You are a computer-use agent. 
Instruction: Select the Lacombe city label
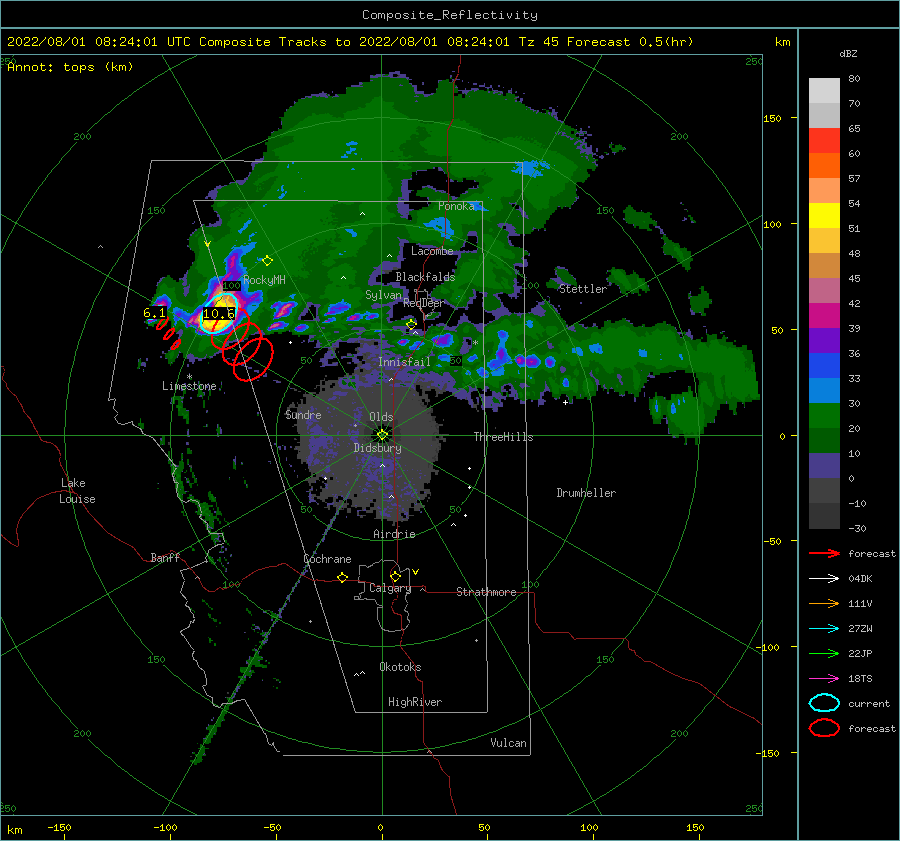tap(432, 251)
